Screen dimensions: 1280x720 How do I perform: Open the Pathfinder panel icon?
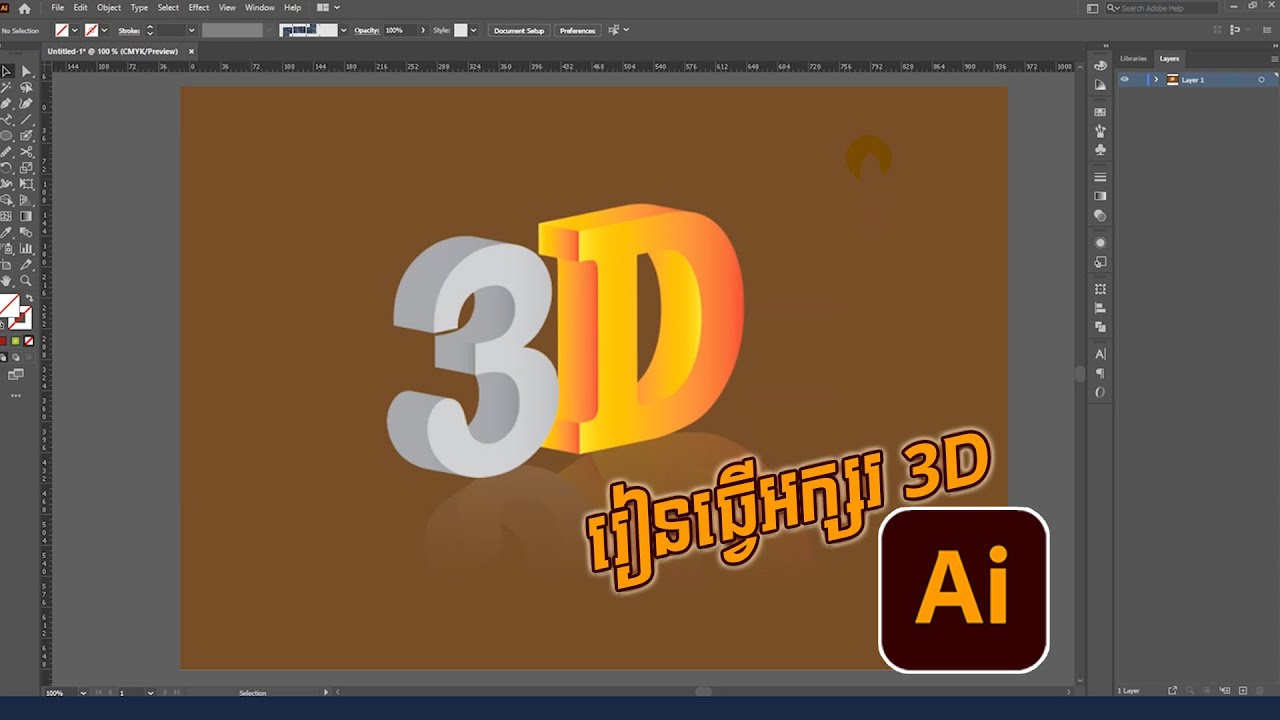point(1101,327)
